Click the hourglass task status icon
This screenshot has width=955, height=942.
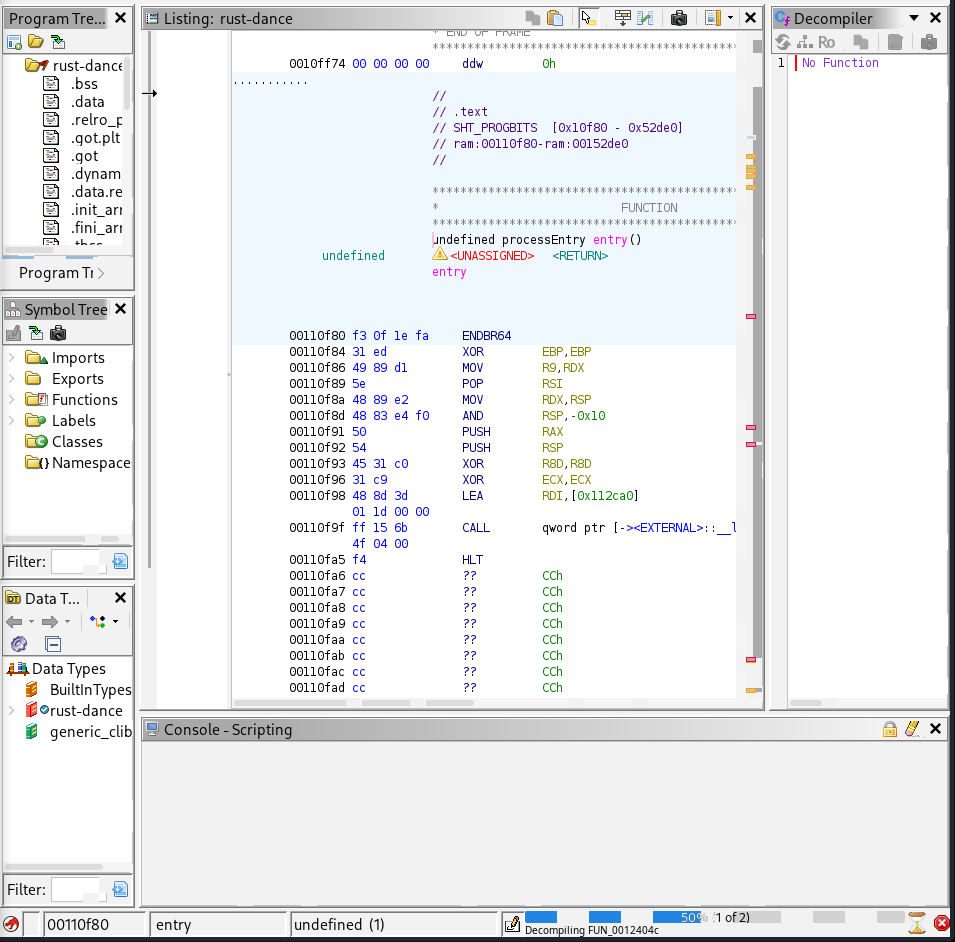pyautogui.click(x=917, y=923)
